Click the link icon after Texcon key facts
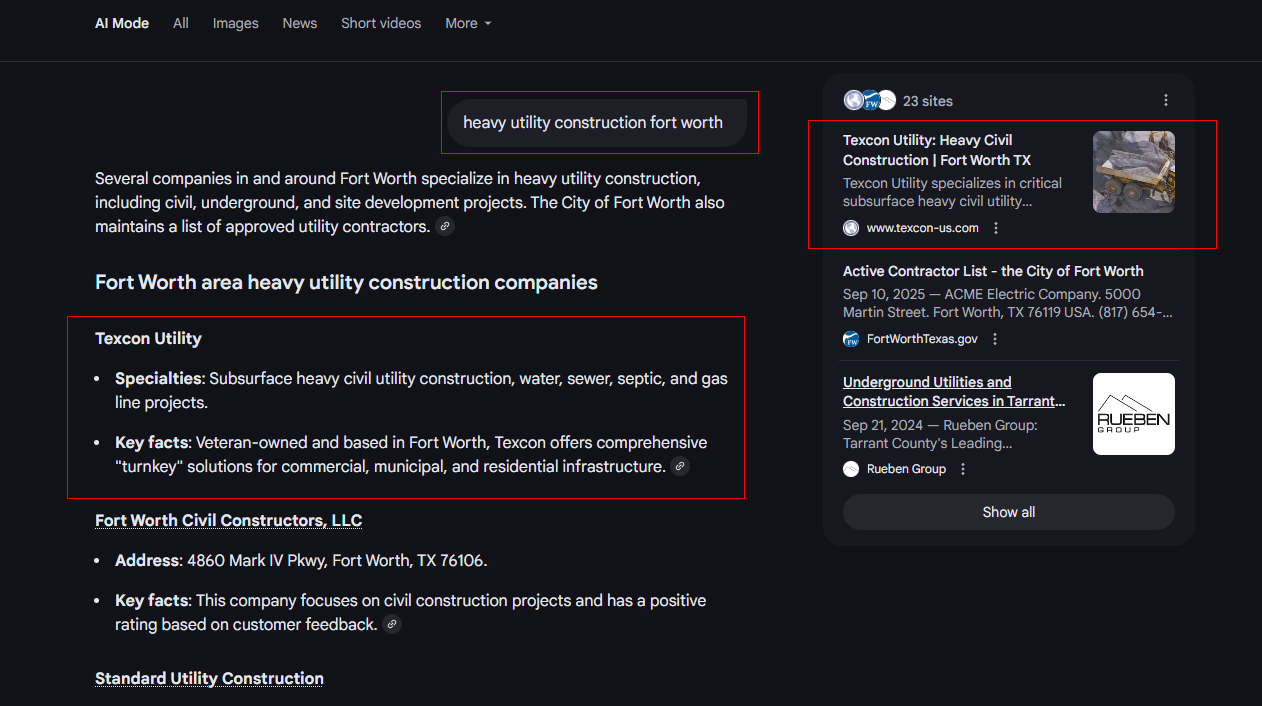The width and height of the screenshot is (1262, 706). tap(680, 466)
